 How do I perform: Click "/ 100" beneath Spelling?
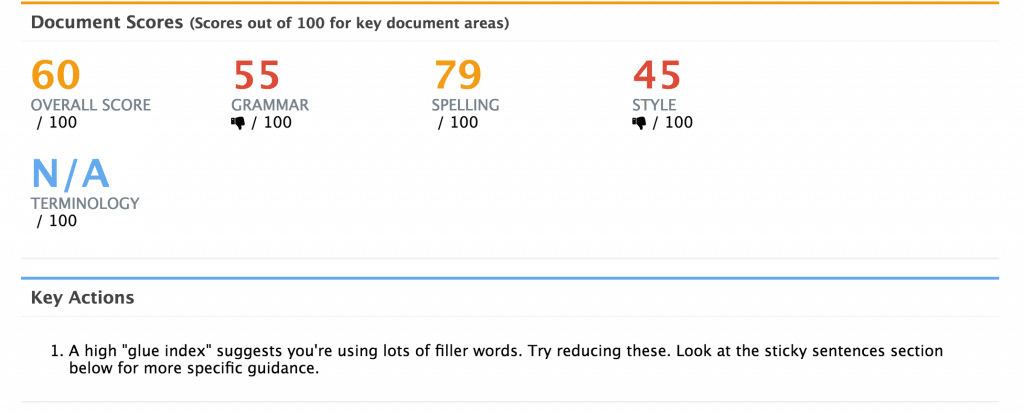coord(457,123)
